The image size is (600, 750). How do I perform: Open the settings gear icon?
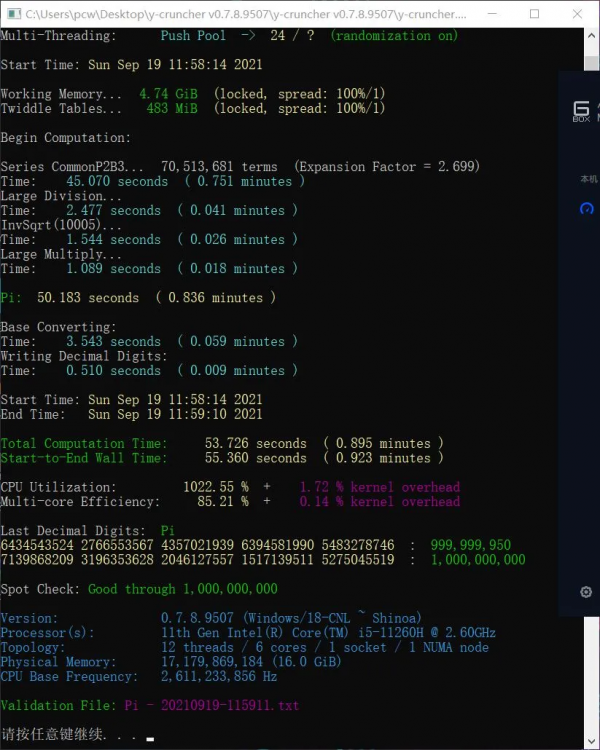586,591
